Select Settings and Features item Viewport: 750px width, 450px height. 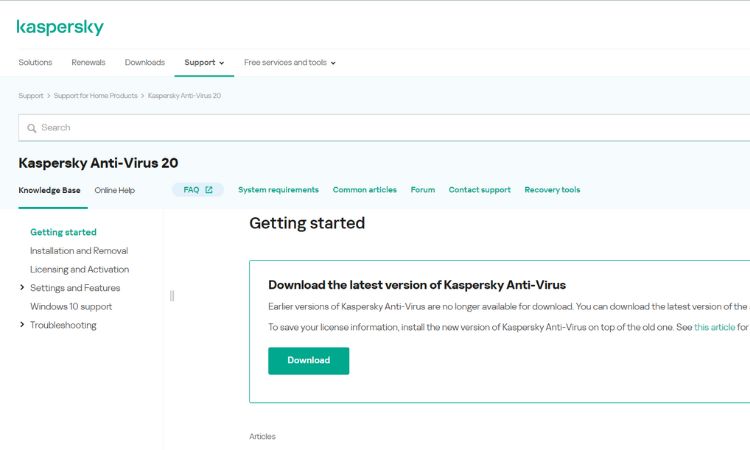[x=75, y=288]
